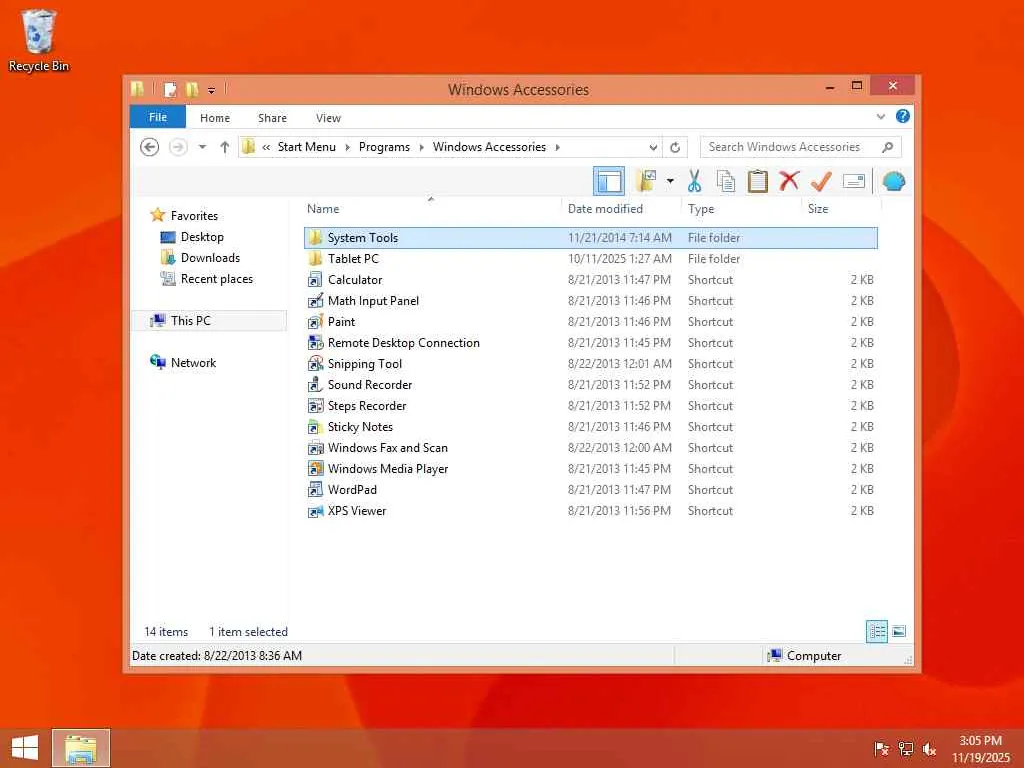Switch to details view button
1024x768 pixels.
tap(876, 632)
